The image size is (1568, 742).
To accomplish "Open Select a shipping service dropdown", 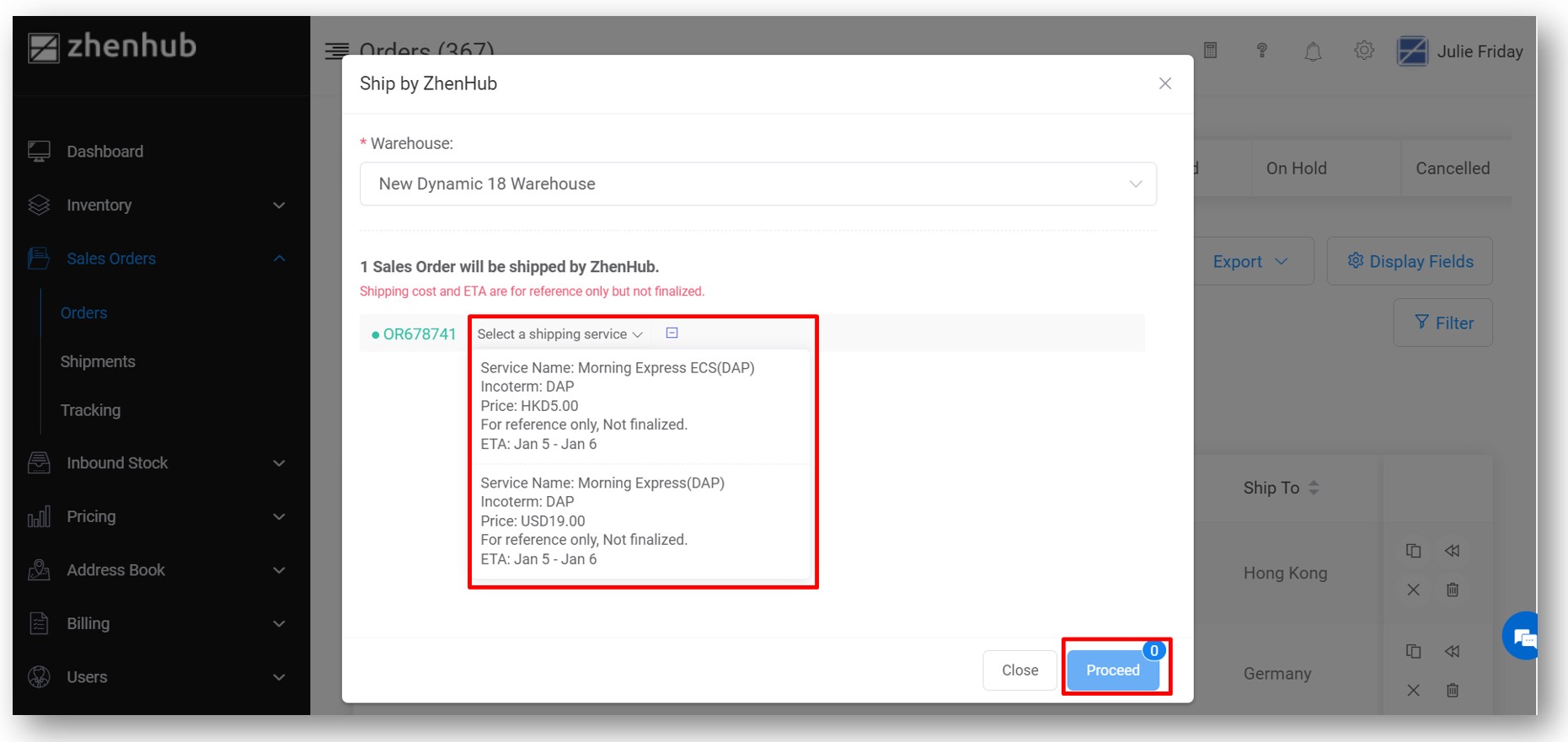I will pos(560,334).
